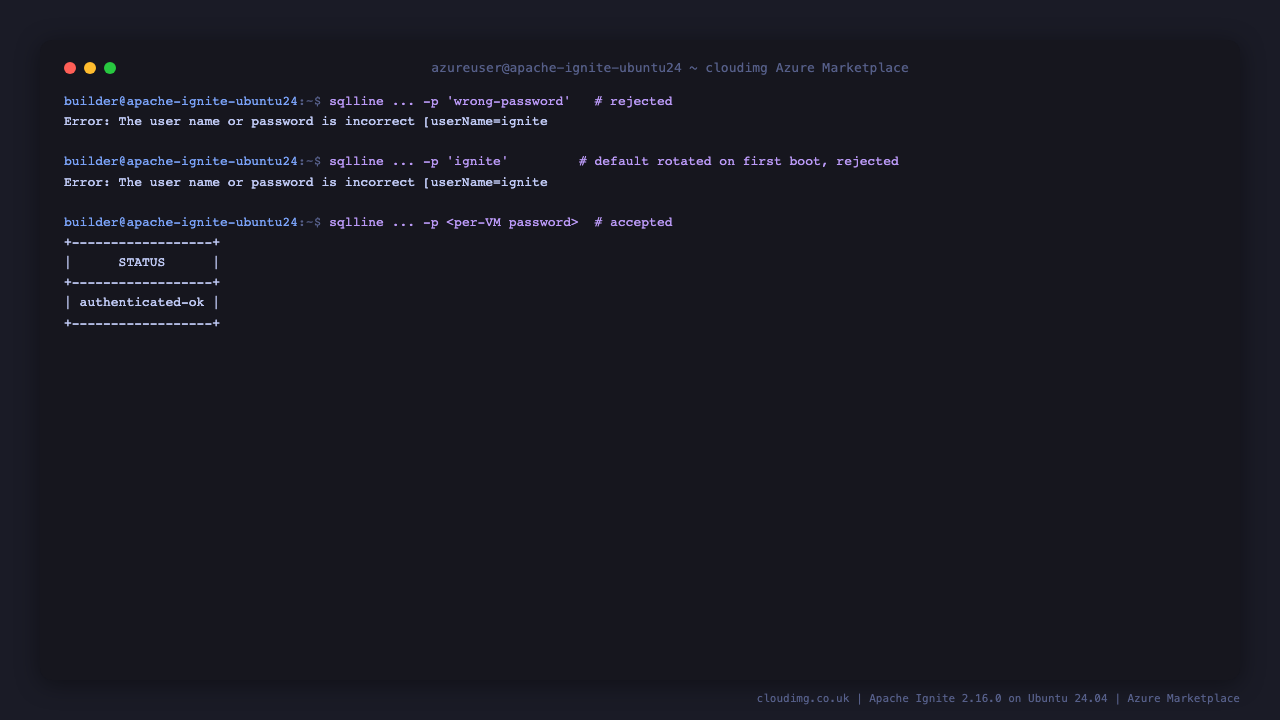This screenshot has width=1280, height=720.
Task: Click the 'default rotated on first boot' comment
Action: point(738,161)
